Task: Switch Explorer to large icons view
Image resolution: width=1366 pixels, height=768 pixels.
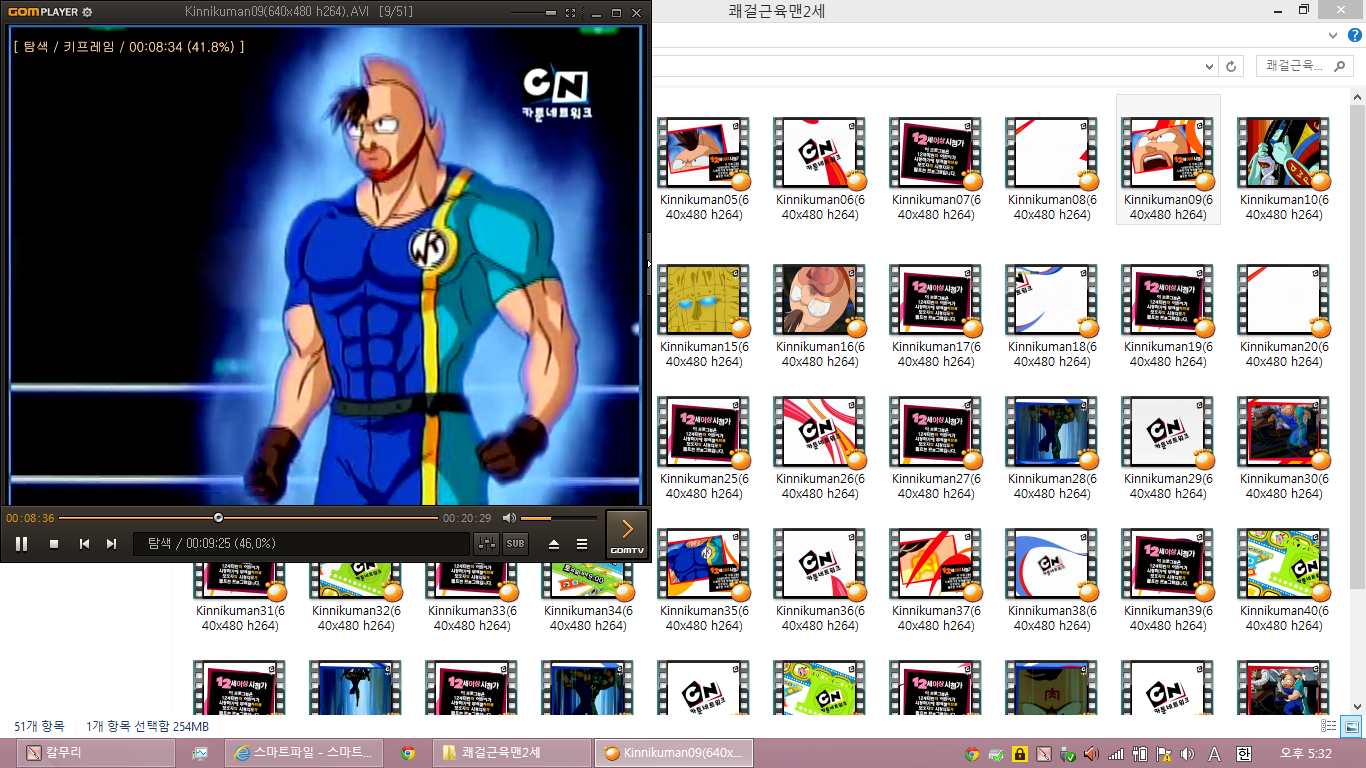Action: pyautogui.click(x=1351, y=727)
